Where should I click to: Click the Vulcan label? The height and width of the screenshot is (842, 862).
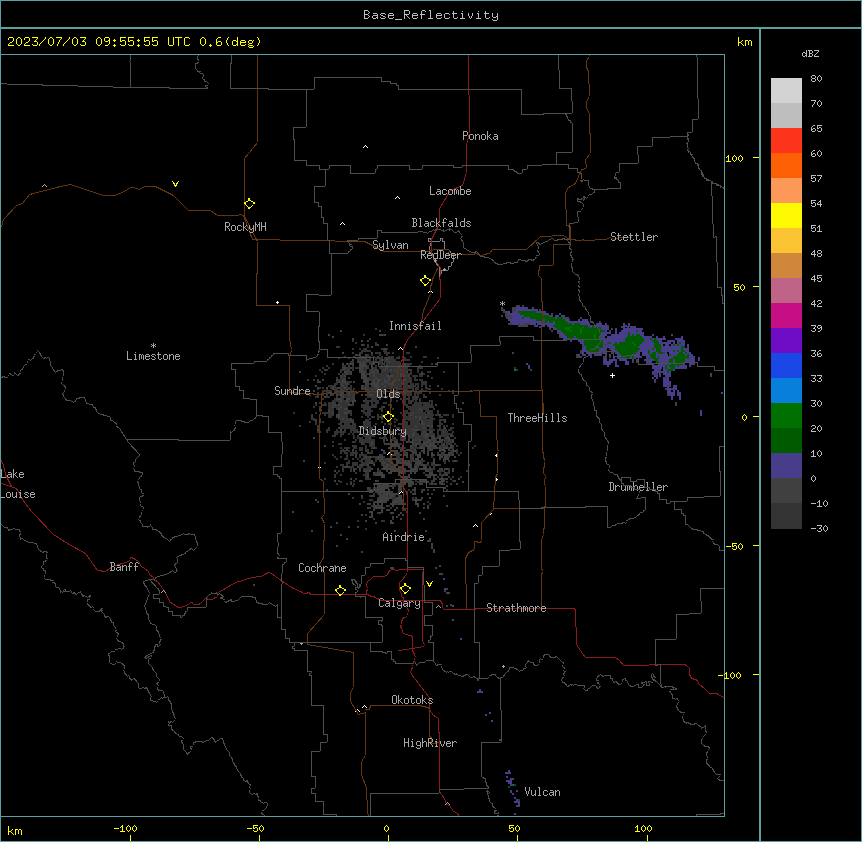[543, 792]
